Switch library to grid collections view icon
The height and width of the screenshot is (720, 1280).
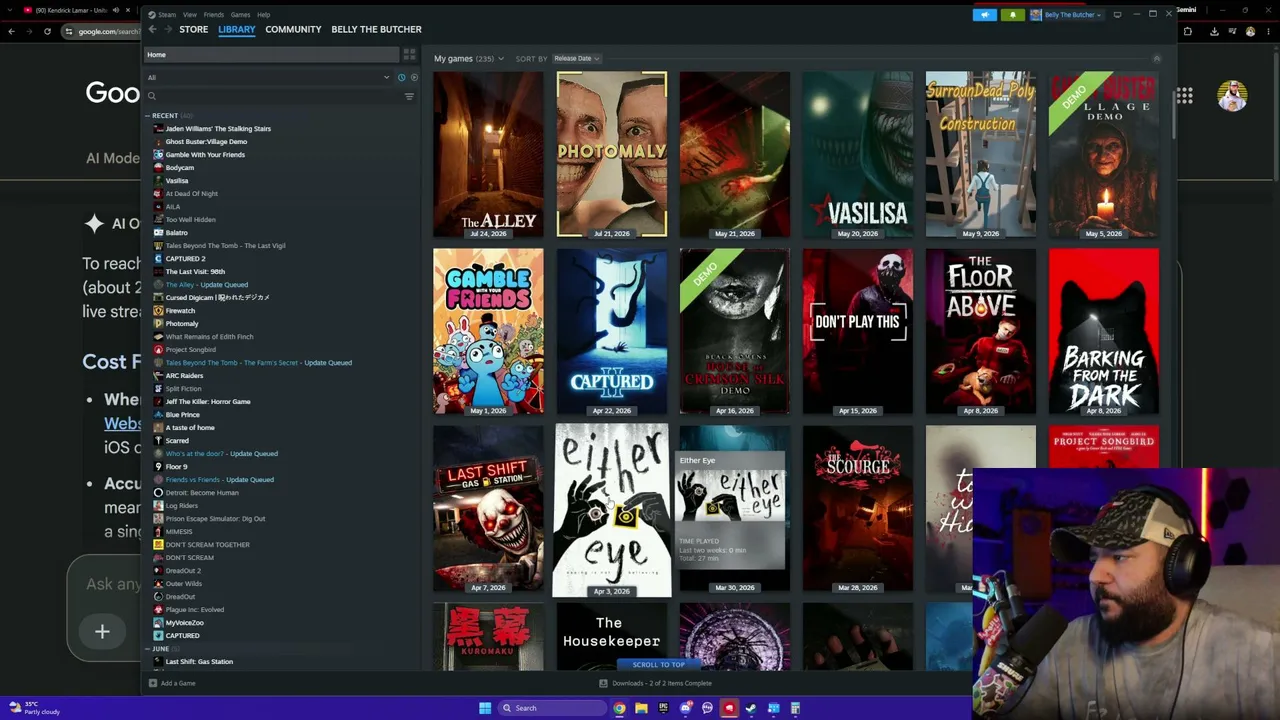pos(409,54)
